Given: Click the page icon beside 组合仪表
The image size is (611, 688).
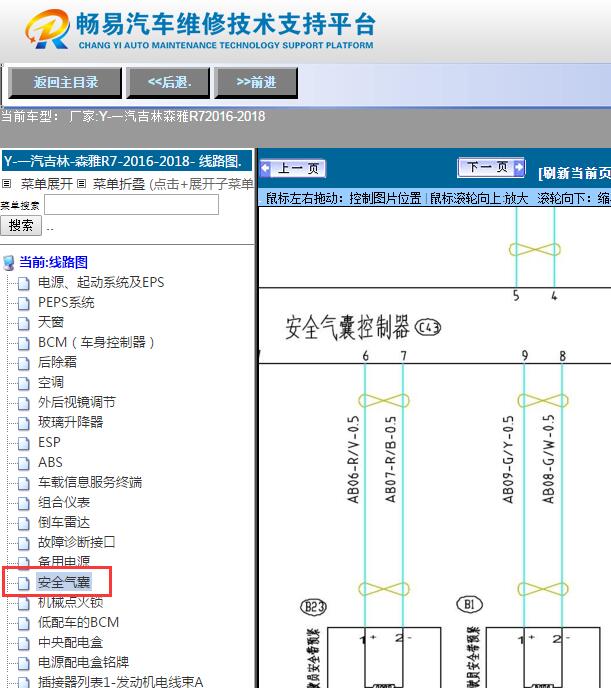Looking at the screenshot, I should click(24, 503).
